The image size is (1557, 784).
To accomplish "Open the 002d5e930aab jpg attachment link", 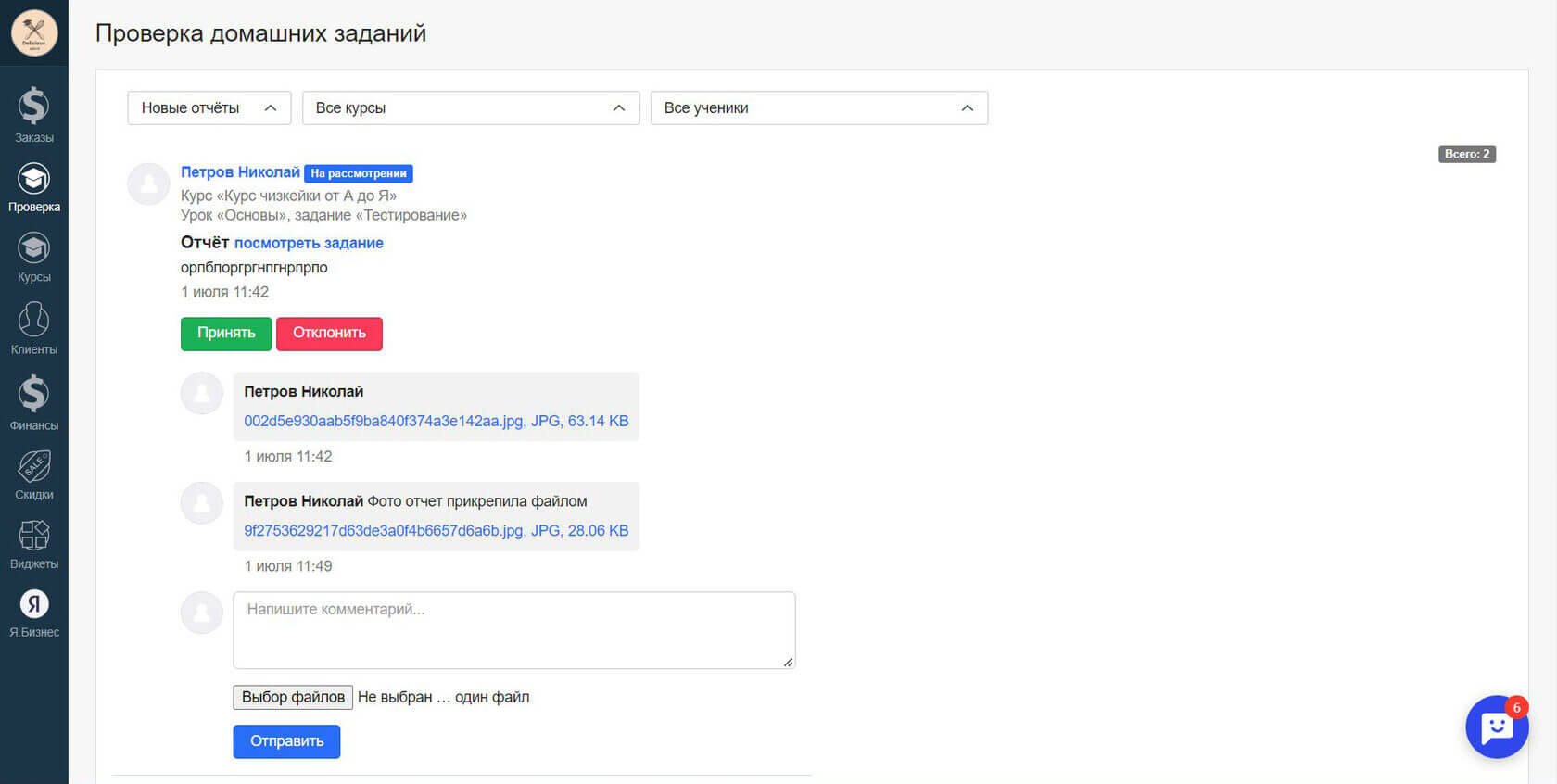I will tap(436, 421).
